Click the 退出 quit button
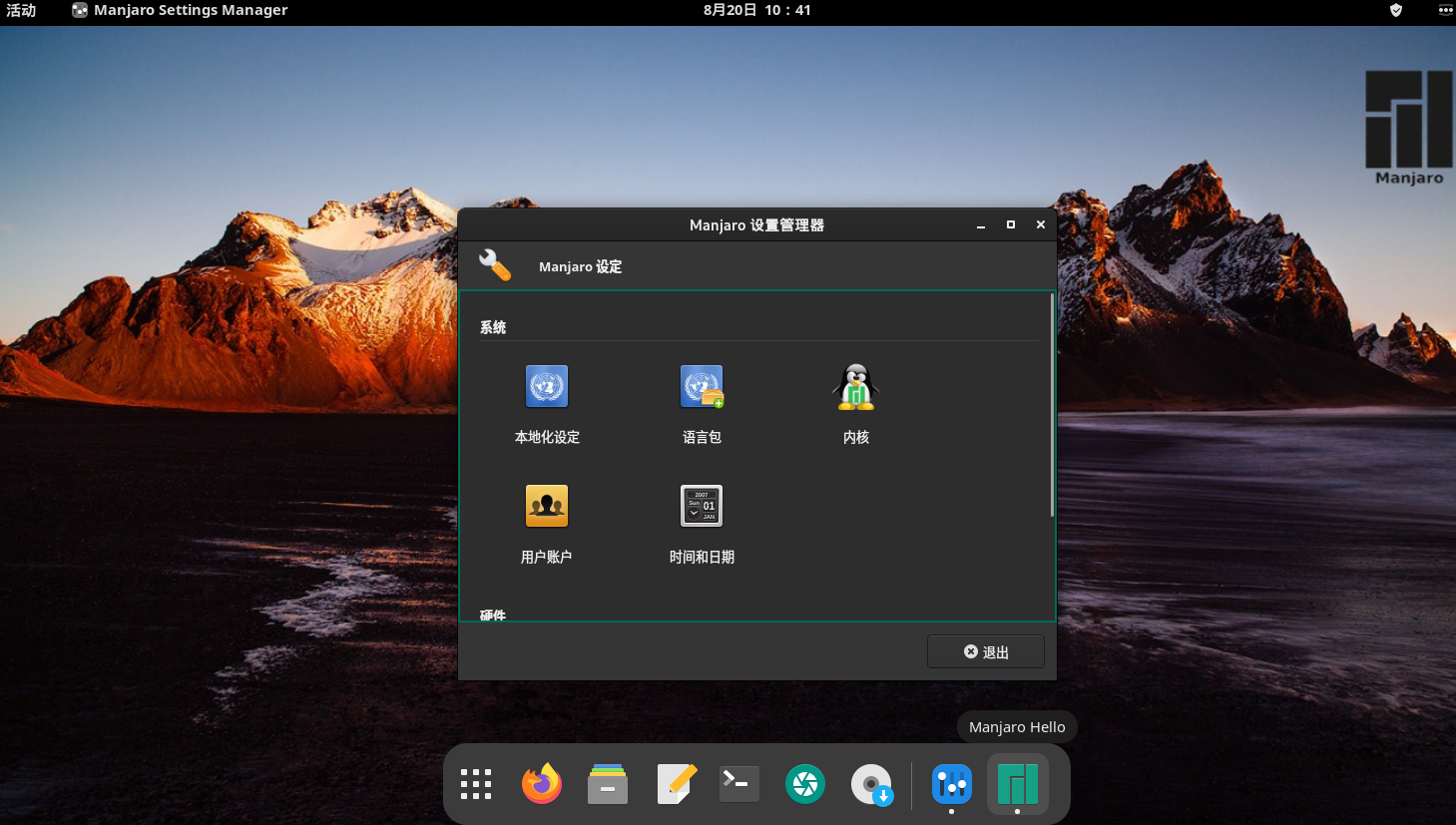This screenshot has width=1456, height=825. pos(986,651)
